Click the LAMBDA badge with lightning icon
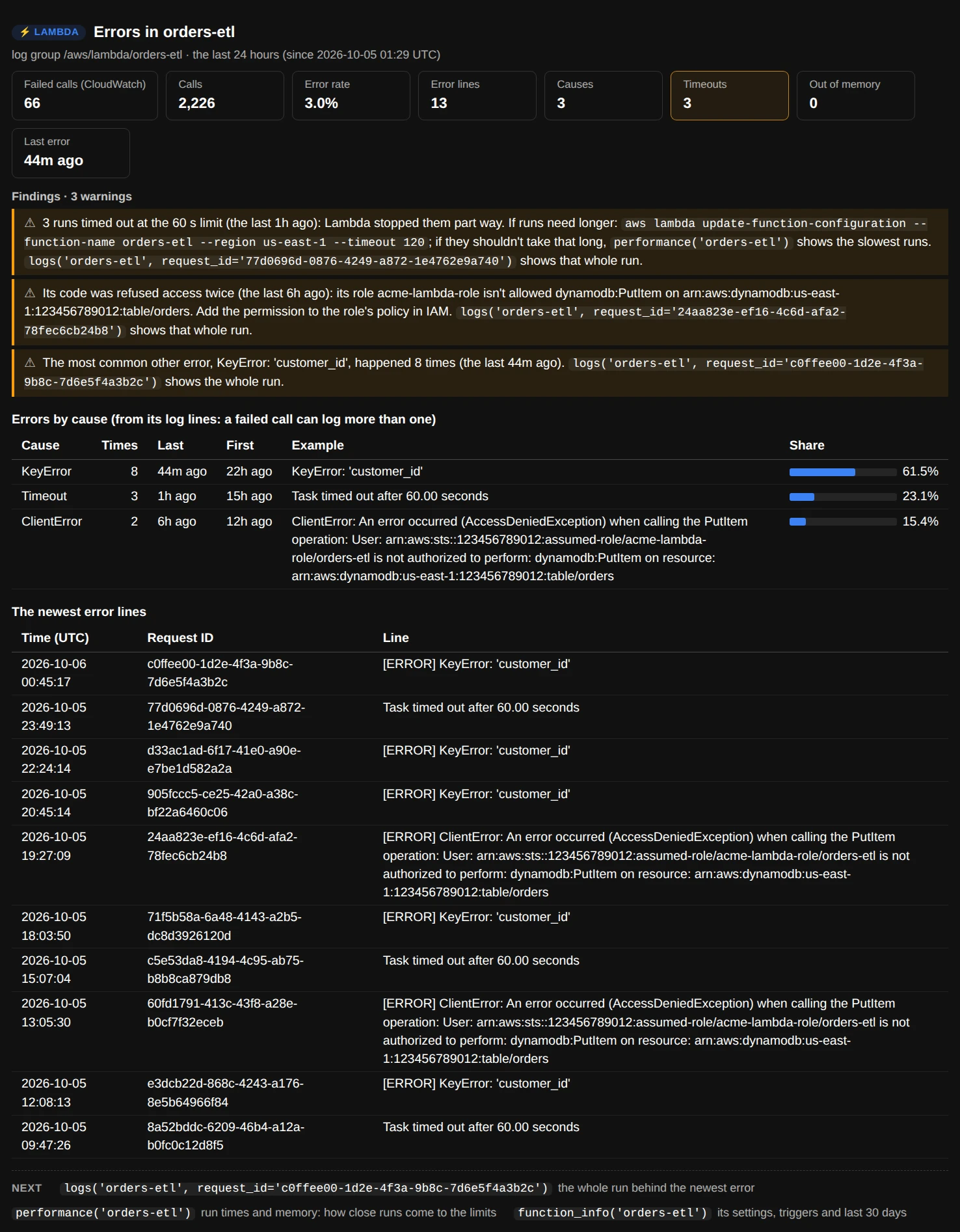This screenshot has height=1232, width=960. coord(49,32)
